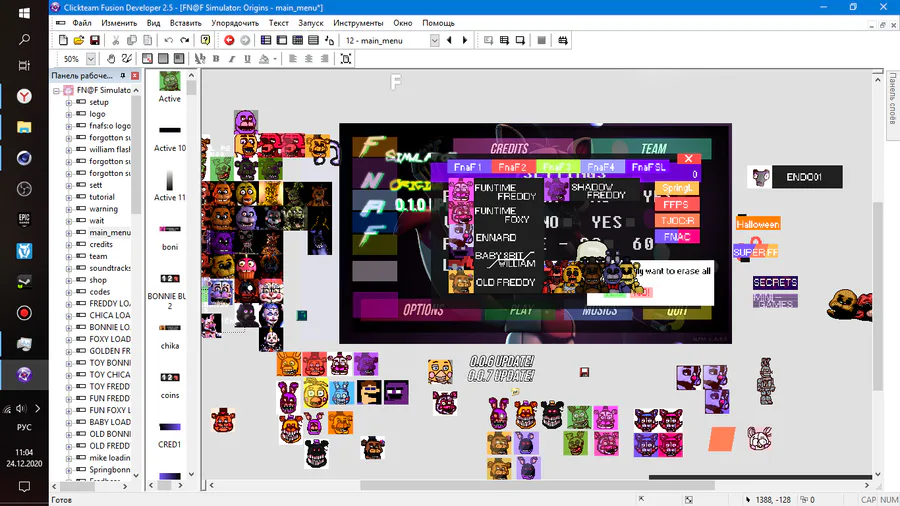Go to the previous frame arrow
This screenshot has height=506, width=900.
449,40
